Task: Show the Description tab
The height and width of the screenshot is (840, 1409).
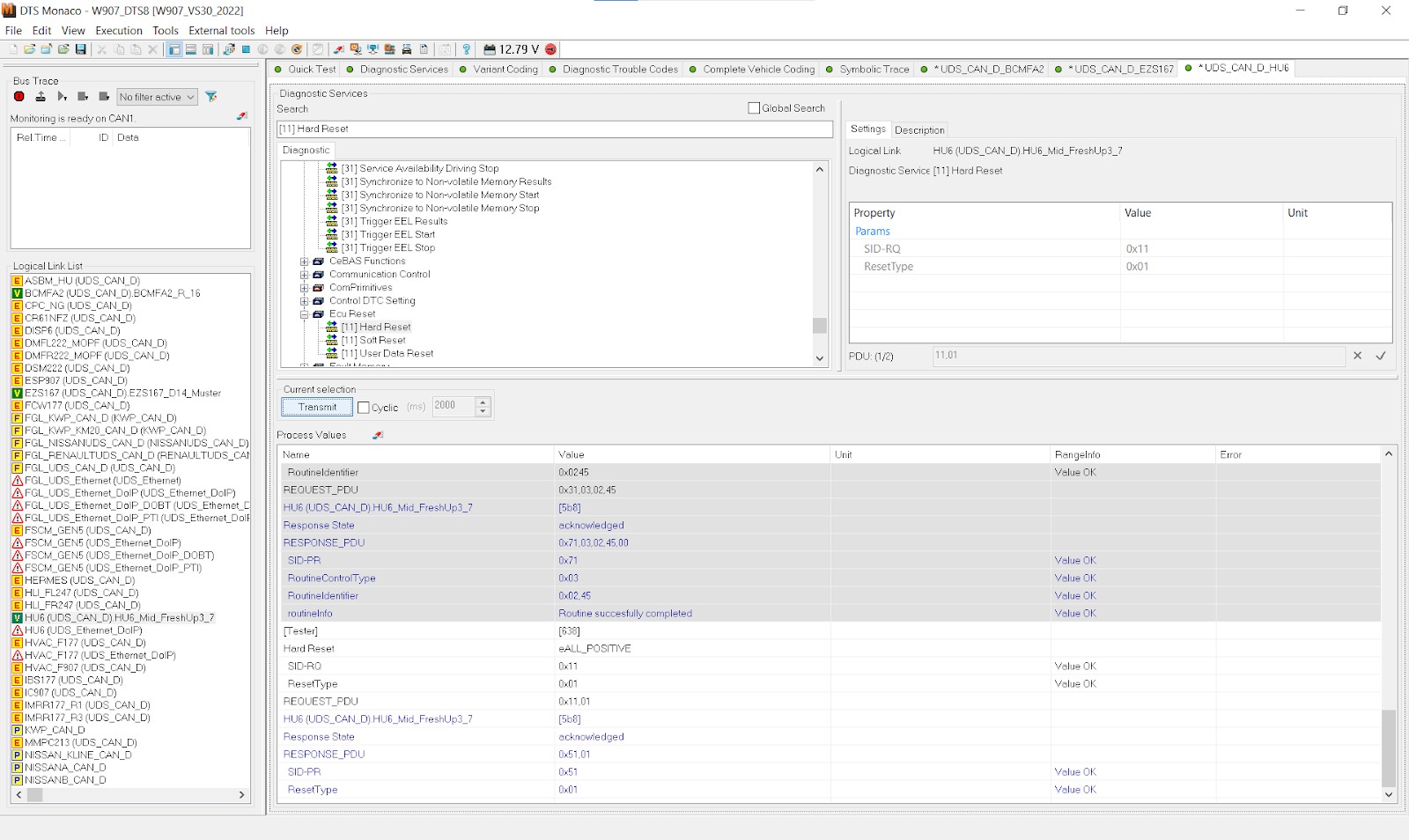Action: pos(919,130)
